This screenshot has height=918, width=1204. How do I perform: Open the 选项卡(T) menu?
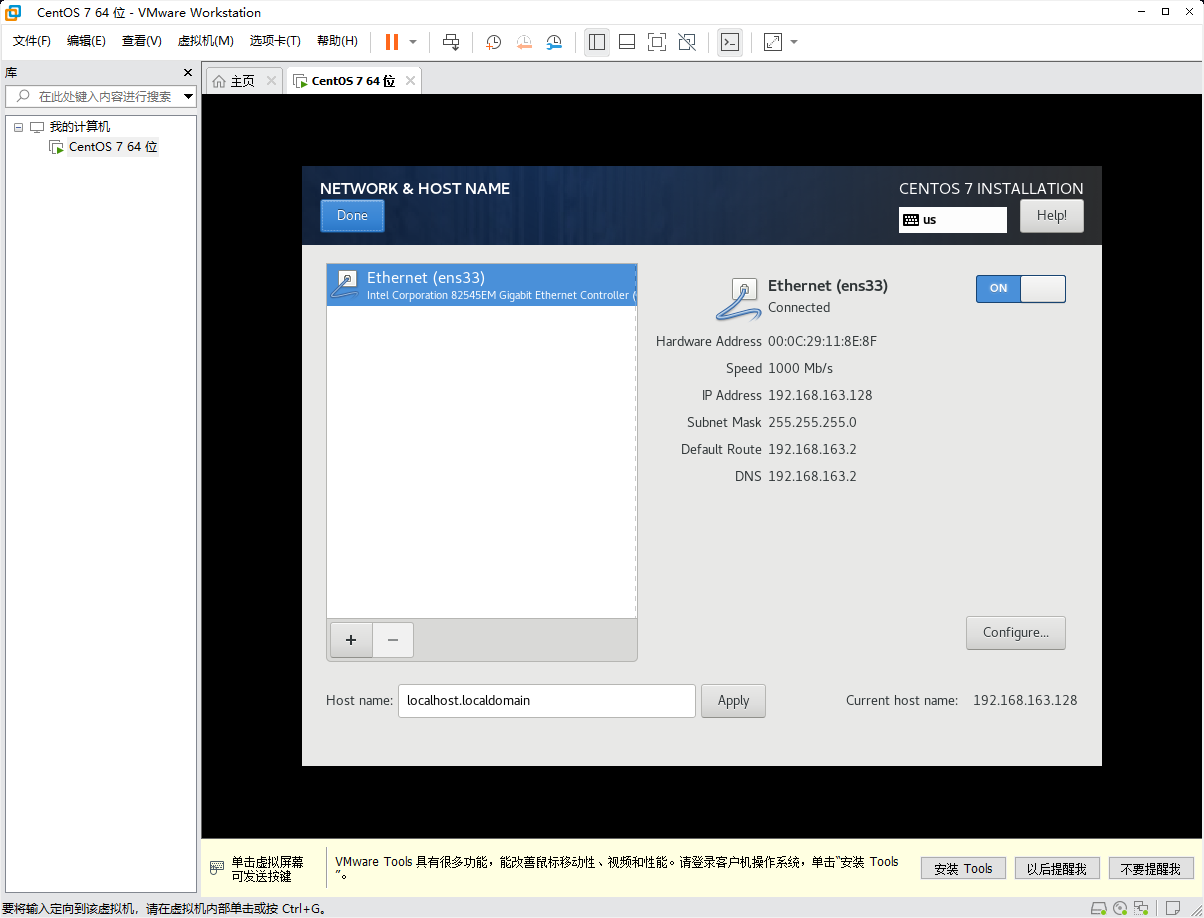point(275,41)
